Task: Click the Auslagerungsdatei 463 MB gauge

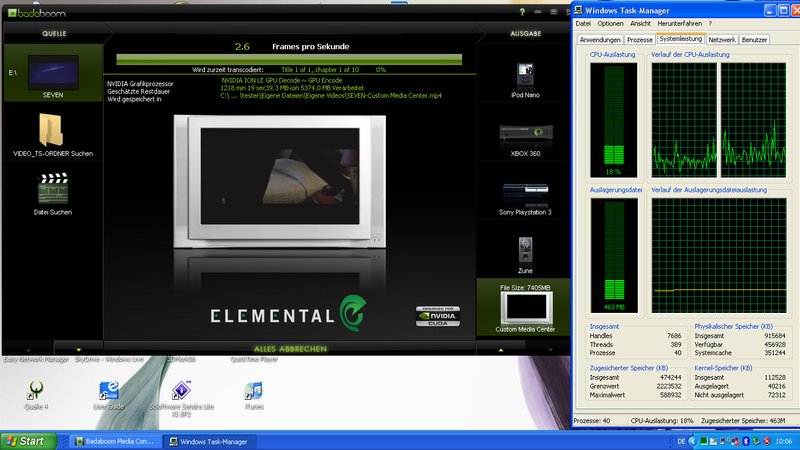Action: tap(614, 255)
